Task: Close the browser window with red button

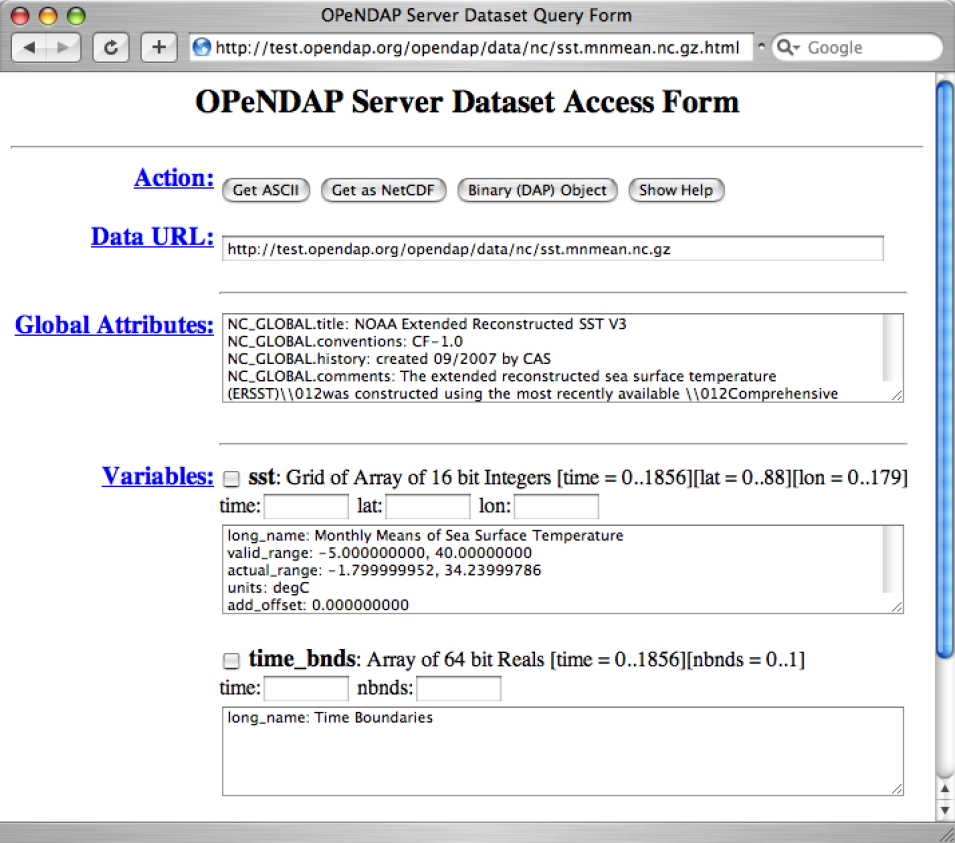Action: 20,16
